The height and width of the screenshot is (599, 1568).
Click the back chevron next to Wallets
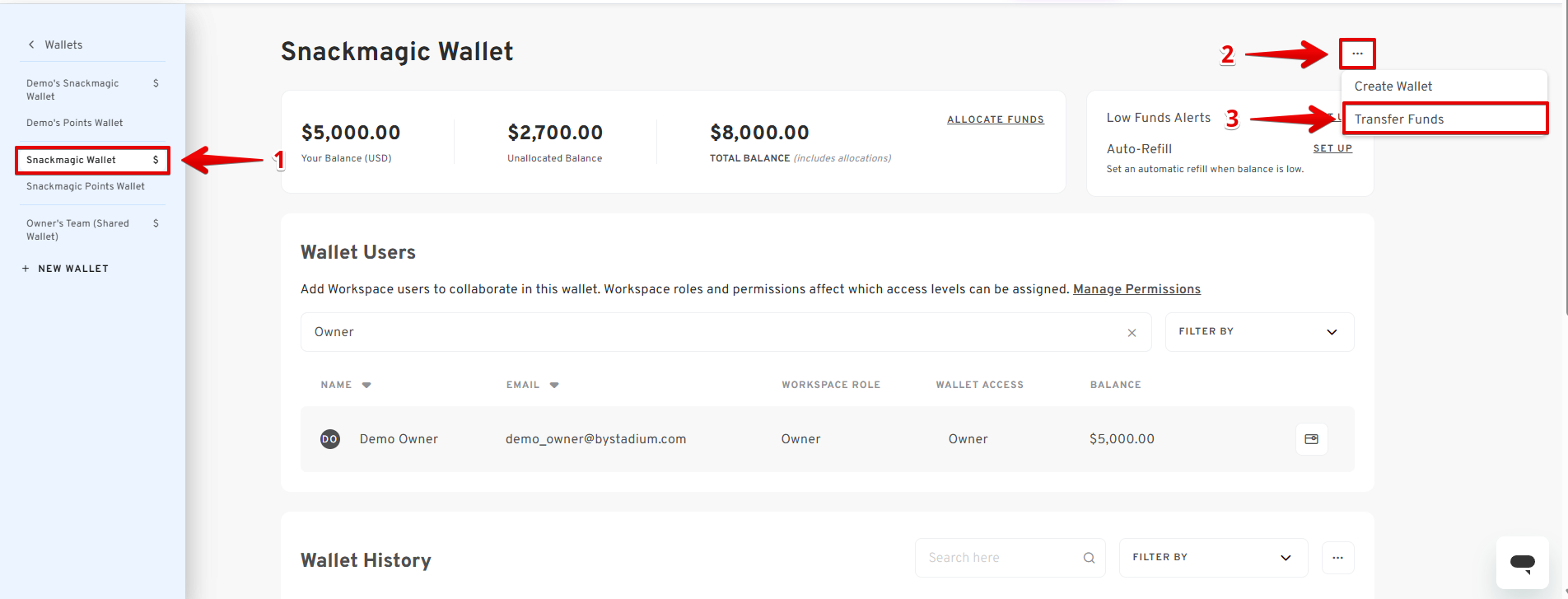tap(31, 44)
